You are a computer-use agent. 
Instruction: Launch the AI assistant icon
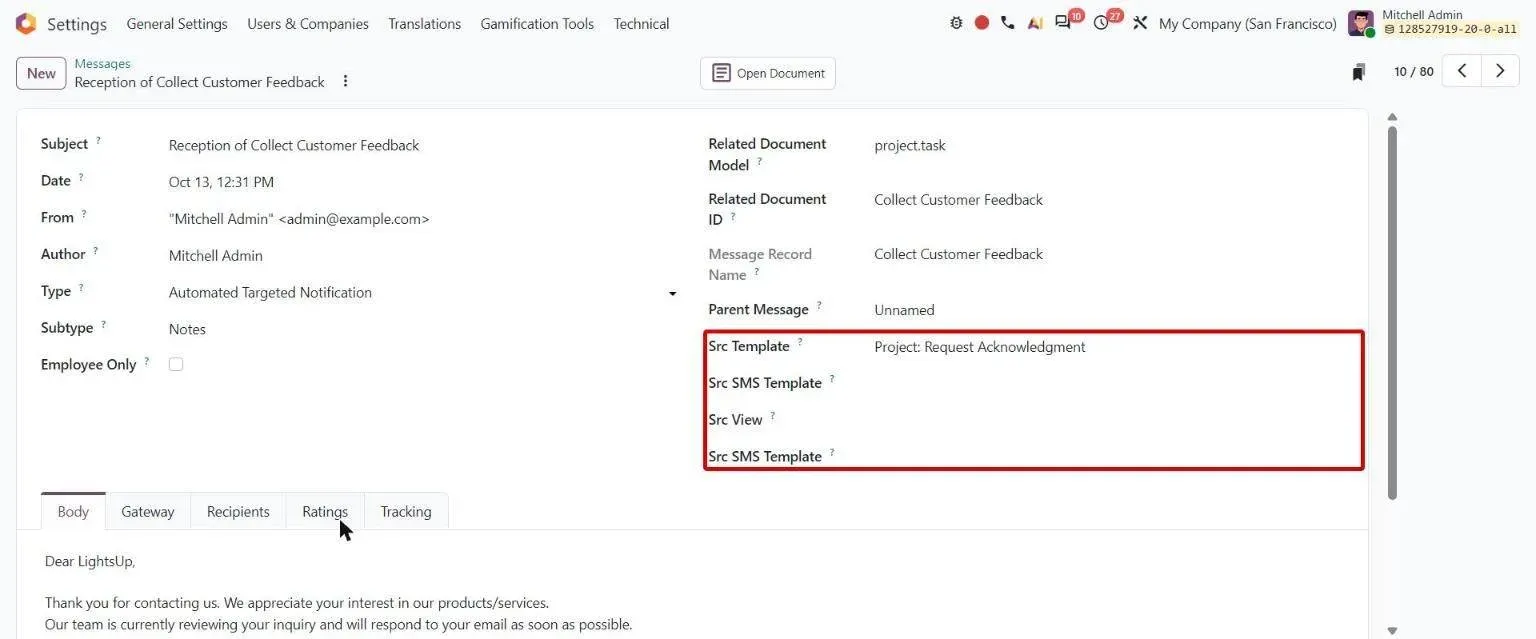click(1035, 23)
